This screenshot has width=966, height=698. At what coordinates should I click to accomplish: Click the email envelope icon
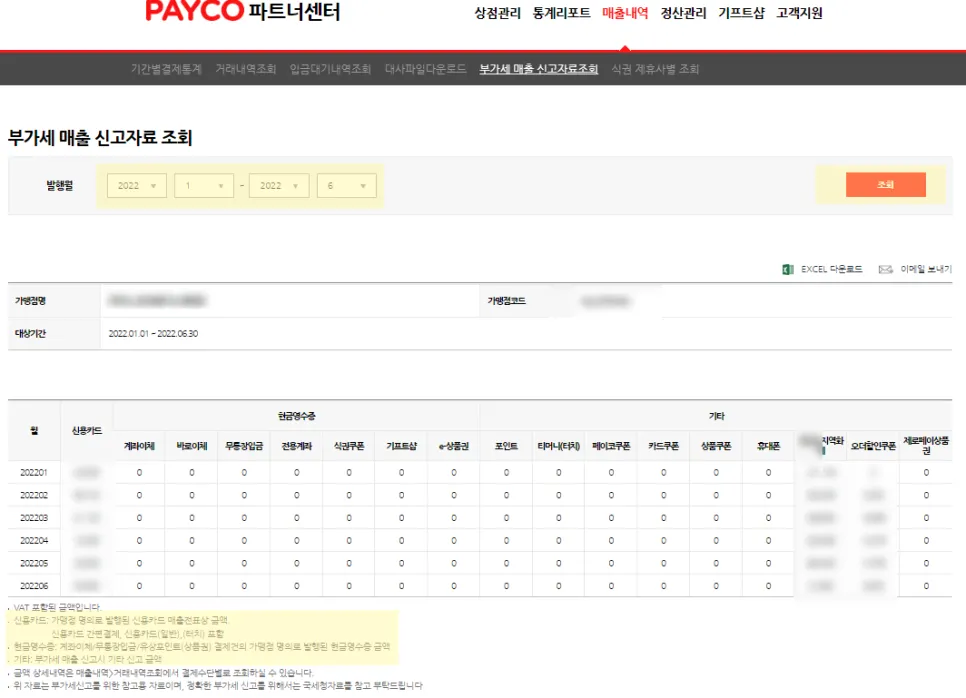(885, 269)
